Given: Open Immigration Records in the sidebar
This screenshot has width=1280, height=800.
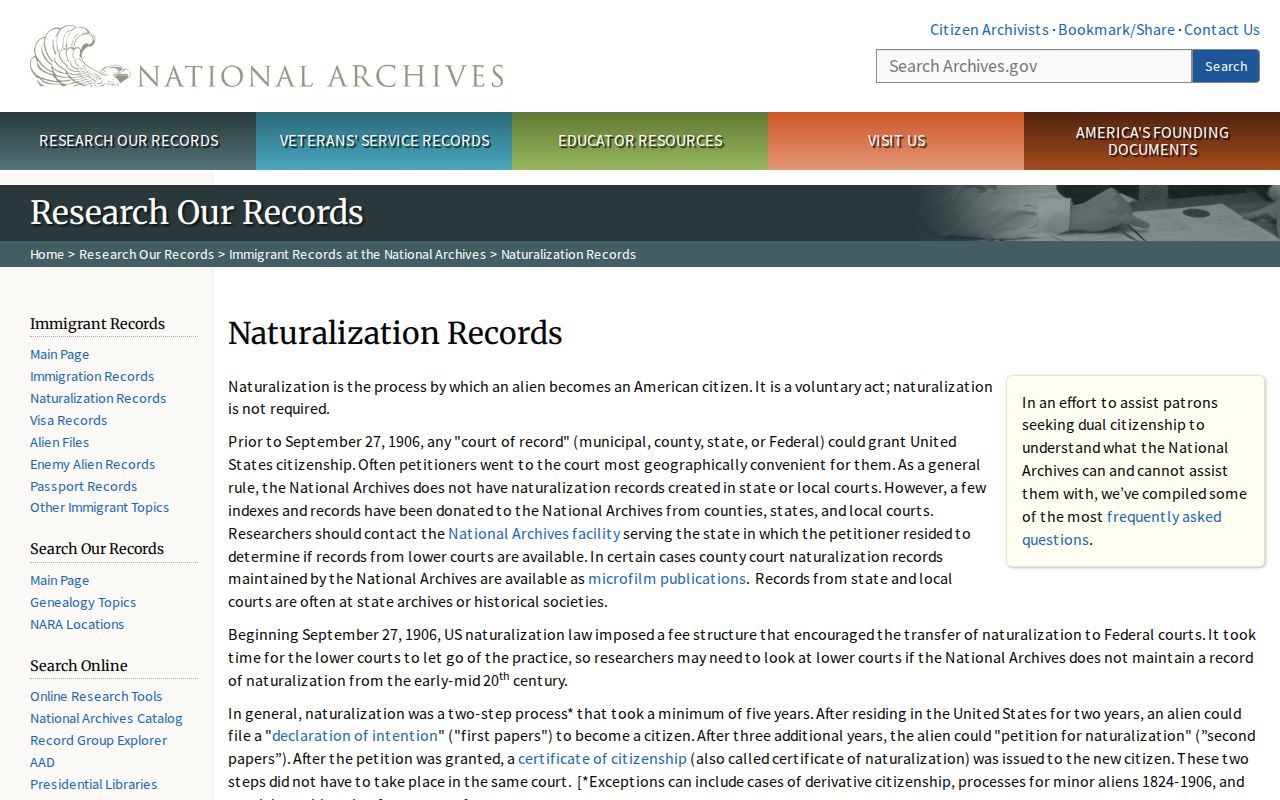Looking at the screenshot, I should (x=92, y=376).
